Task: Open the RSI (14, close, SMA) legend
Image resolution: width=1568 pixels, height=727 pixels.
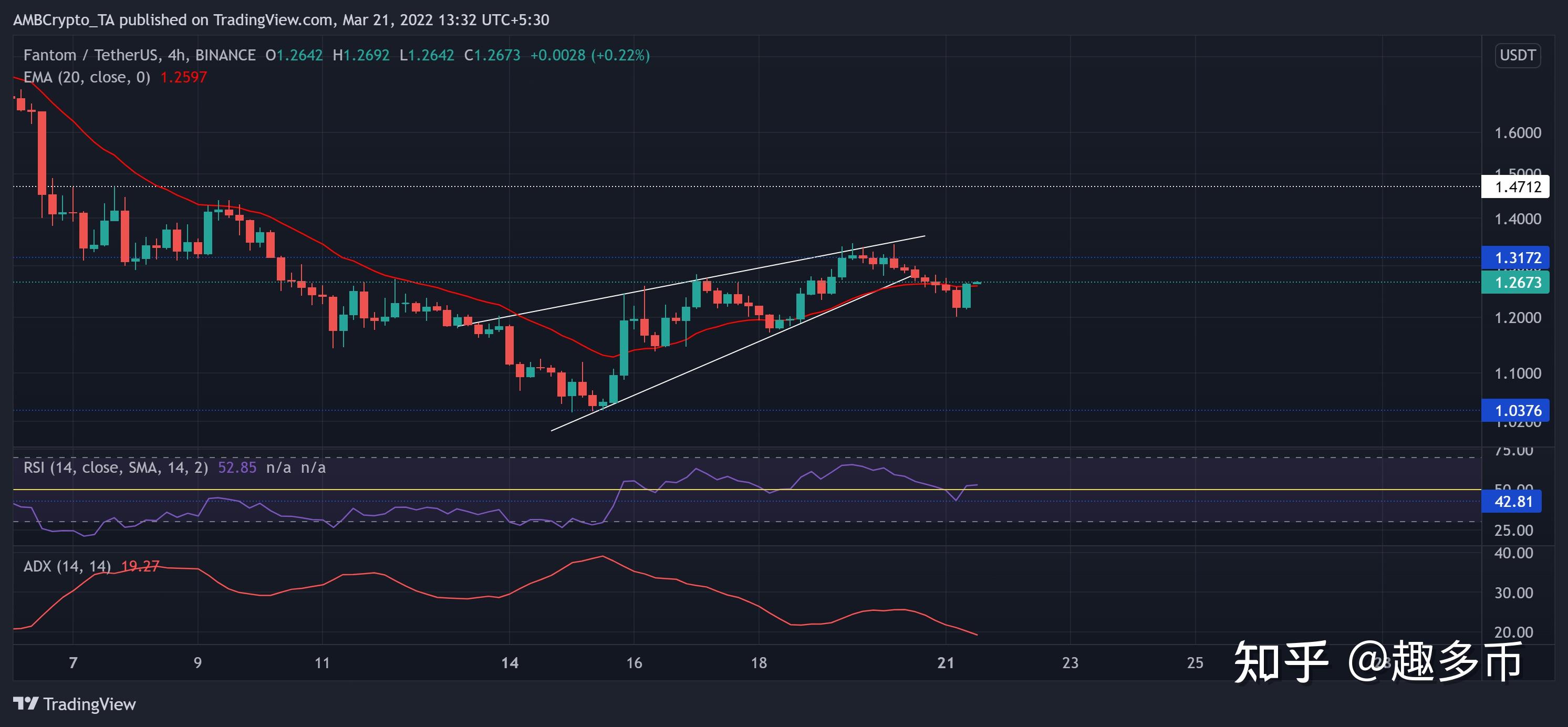Action: 116,468
